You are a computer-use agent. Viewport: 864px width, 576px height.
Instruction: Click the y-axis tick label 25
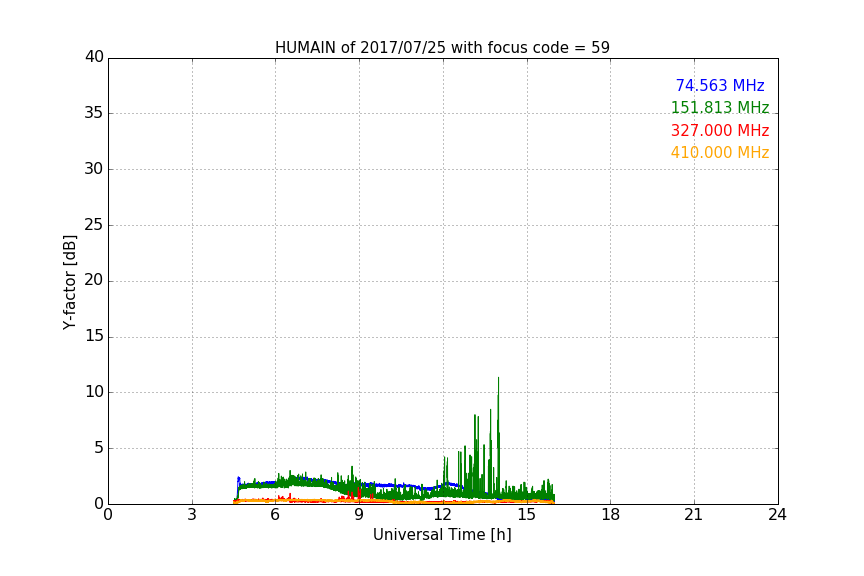coord(94,225)
